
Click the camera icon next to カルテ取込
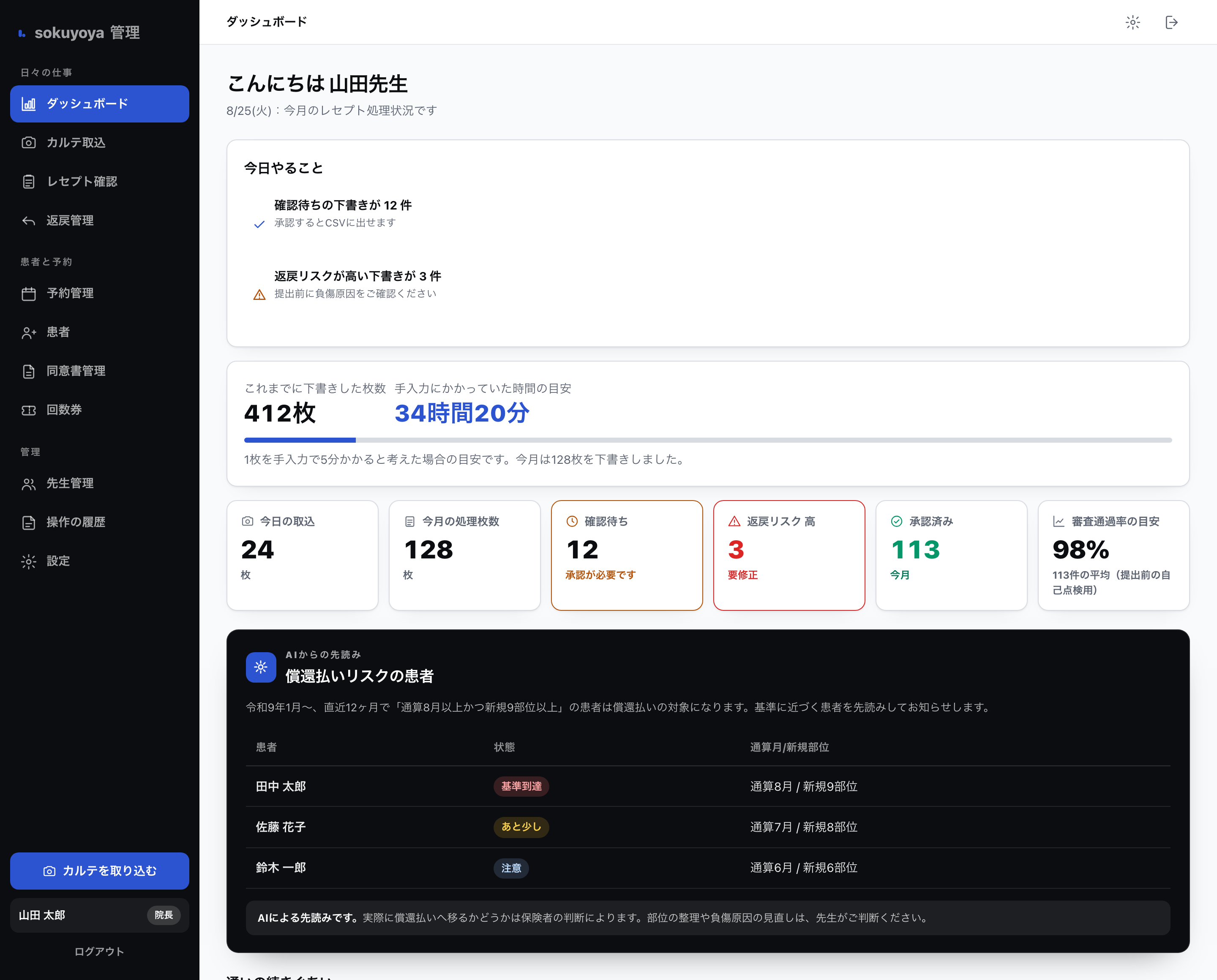28,143
